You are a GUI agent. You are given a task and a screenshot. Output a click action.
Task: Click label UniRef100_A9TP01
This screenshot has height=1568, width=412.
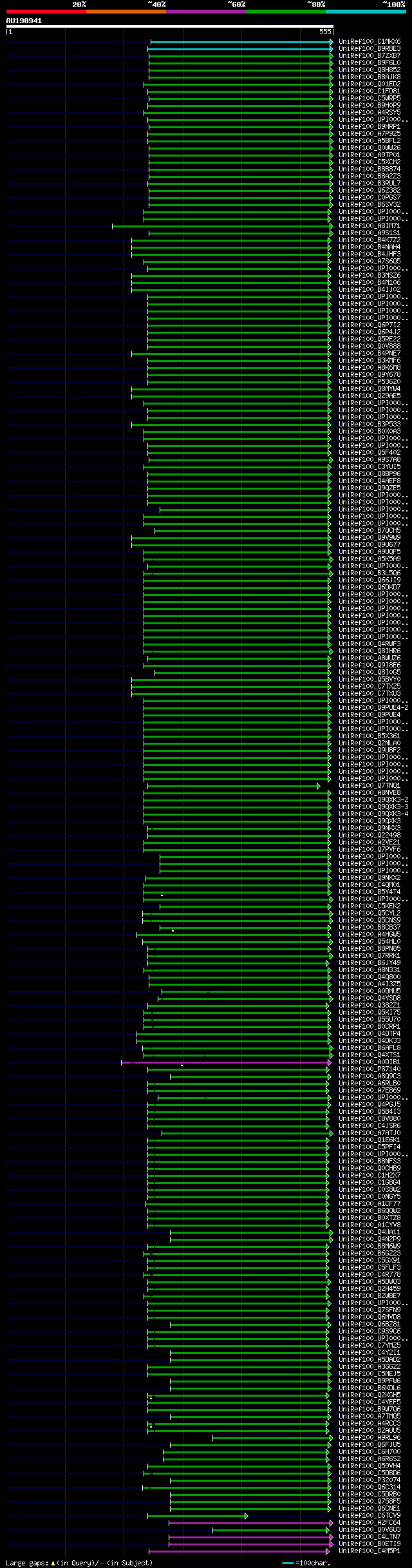click(x=370, y=155)
